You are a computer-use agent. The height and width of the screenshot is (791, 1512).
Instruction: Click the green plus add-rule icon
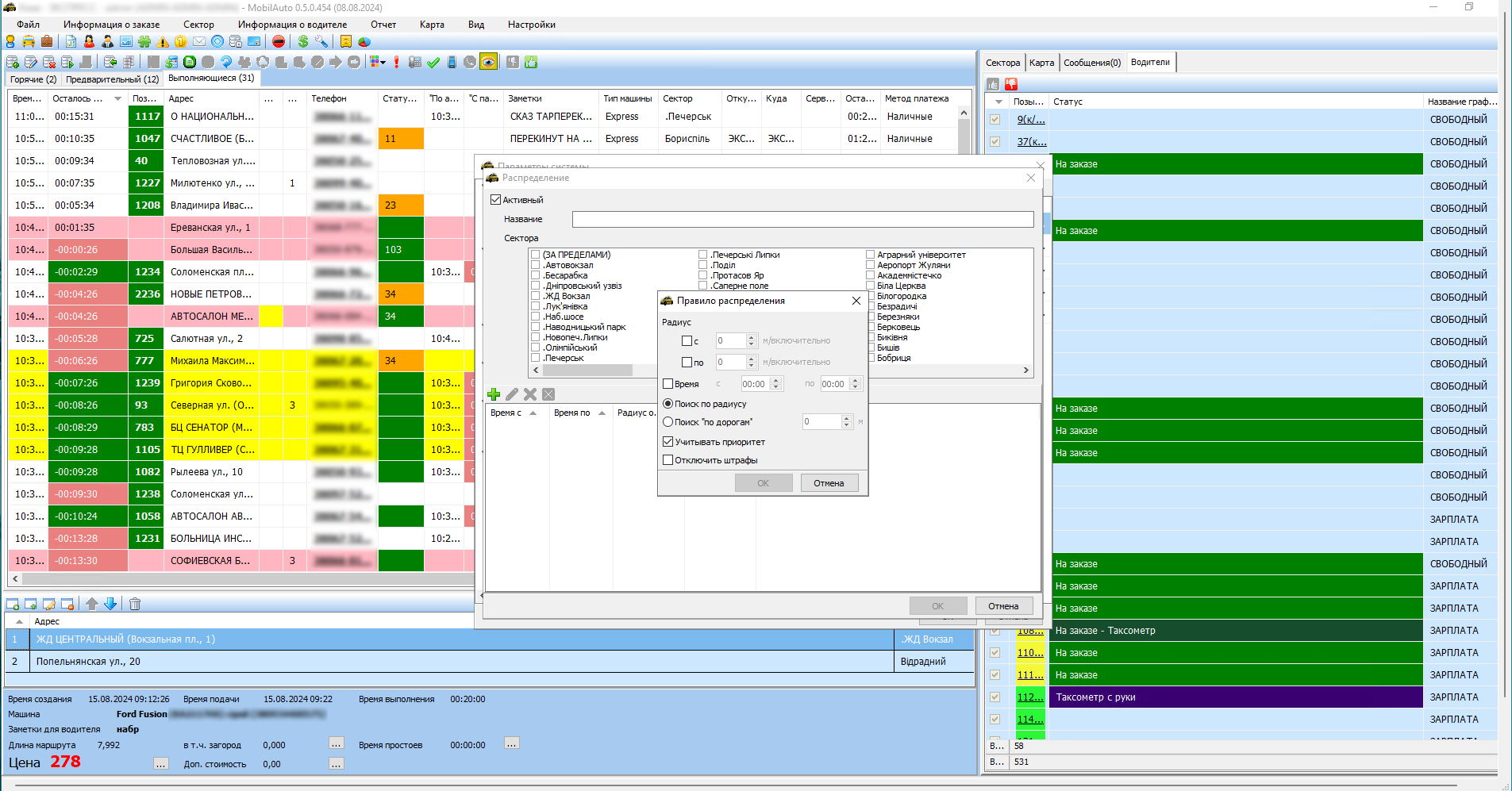(x=494, y=394)
